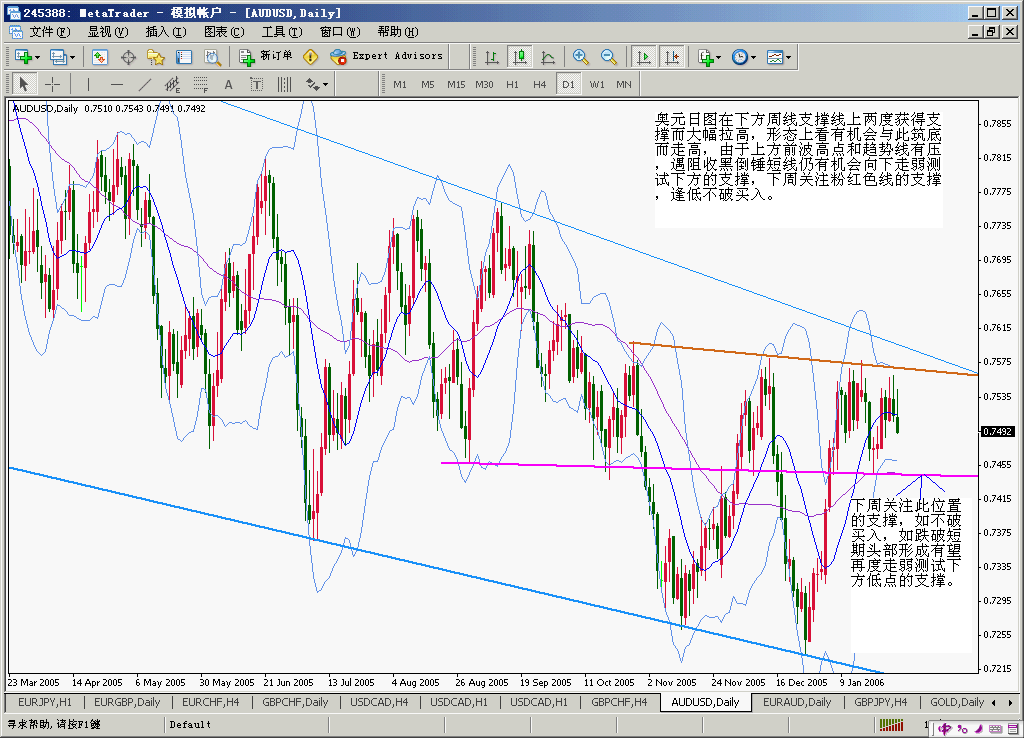The width and height of the screenshot is (1024, 738).
Task: Click the Templates icon
Action: pyautogui.click(x=775, y=57)
